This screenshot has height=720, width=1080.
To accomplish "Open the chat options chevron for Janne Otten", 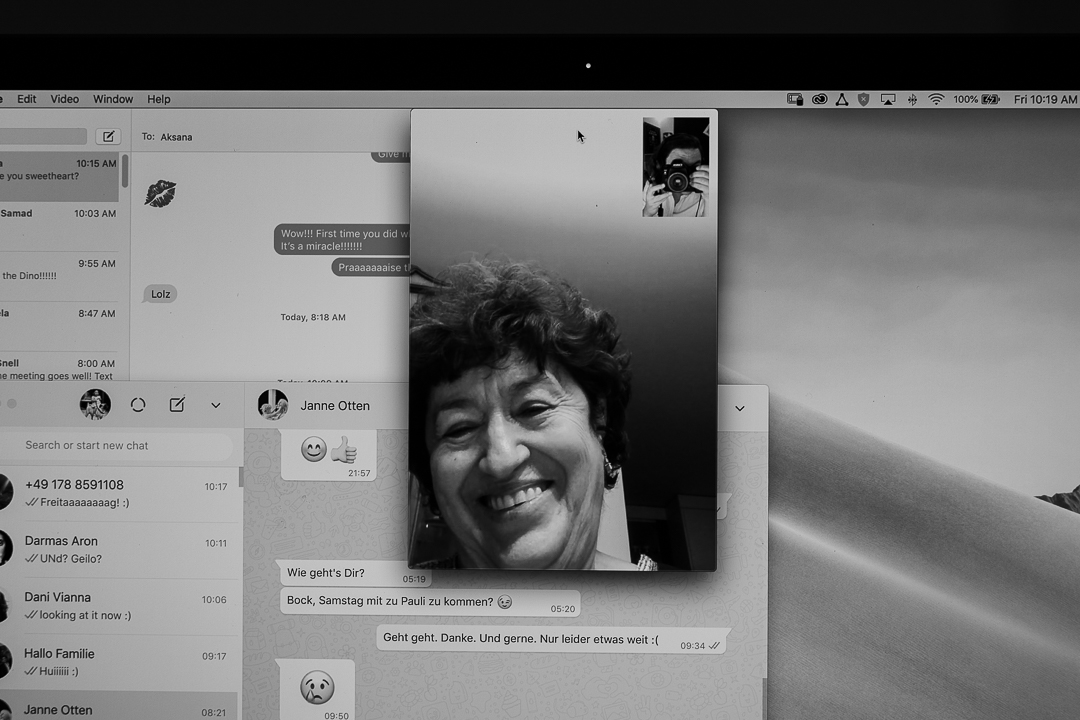I will [x=740, y=408].
